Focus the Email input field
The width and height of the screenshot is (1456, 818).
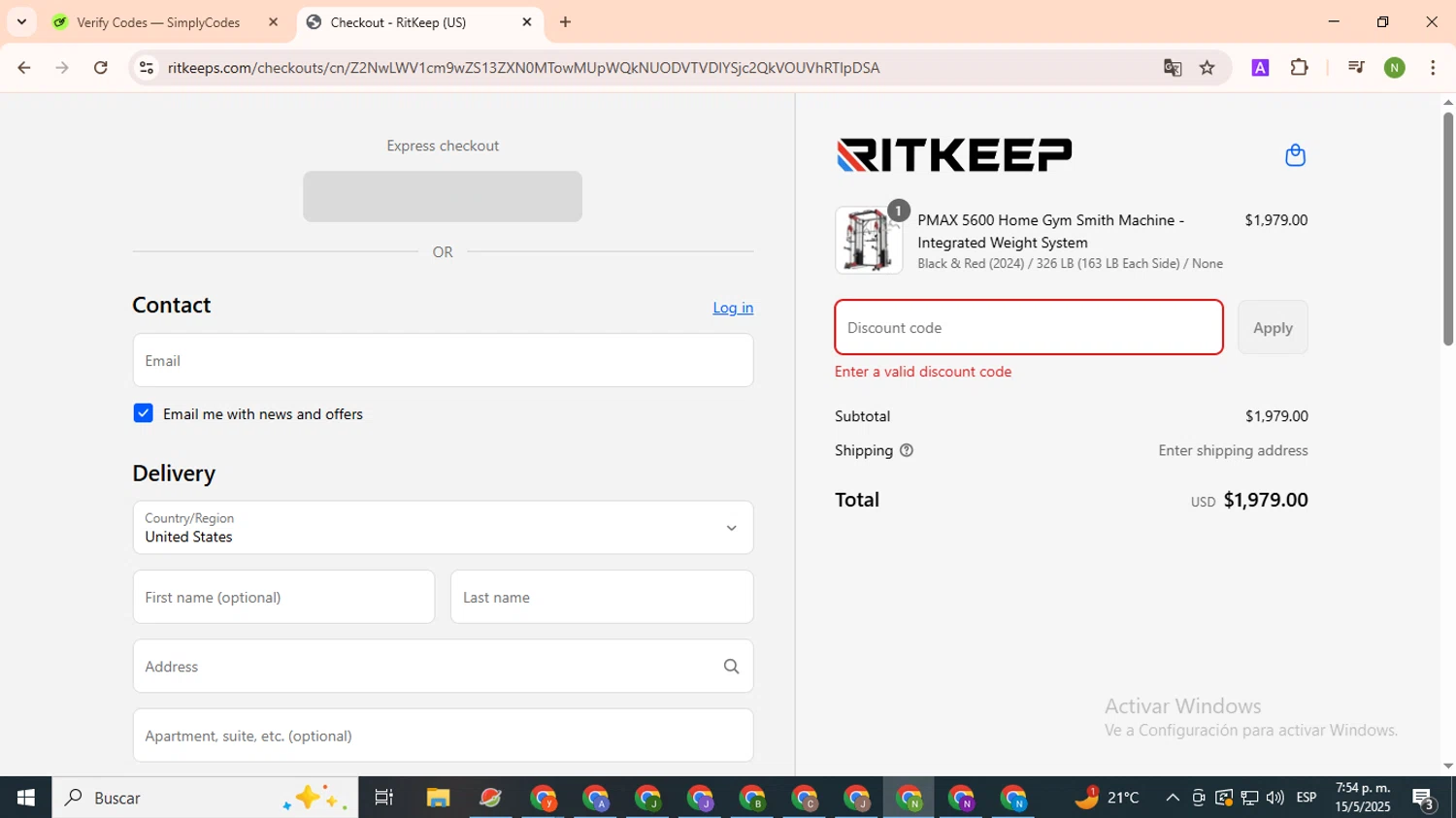tap(443, 361)
